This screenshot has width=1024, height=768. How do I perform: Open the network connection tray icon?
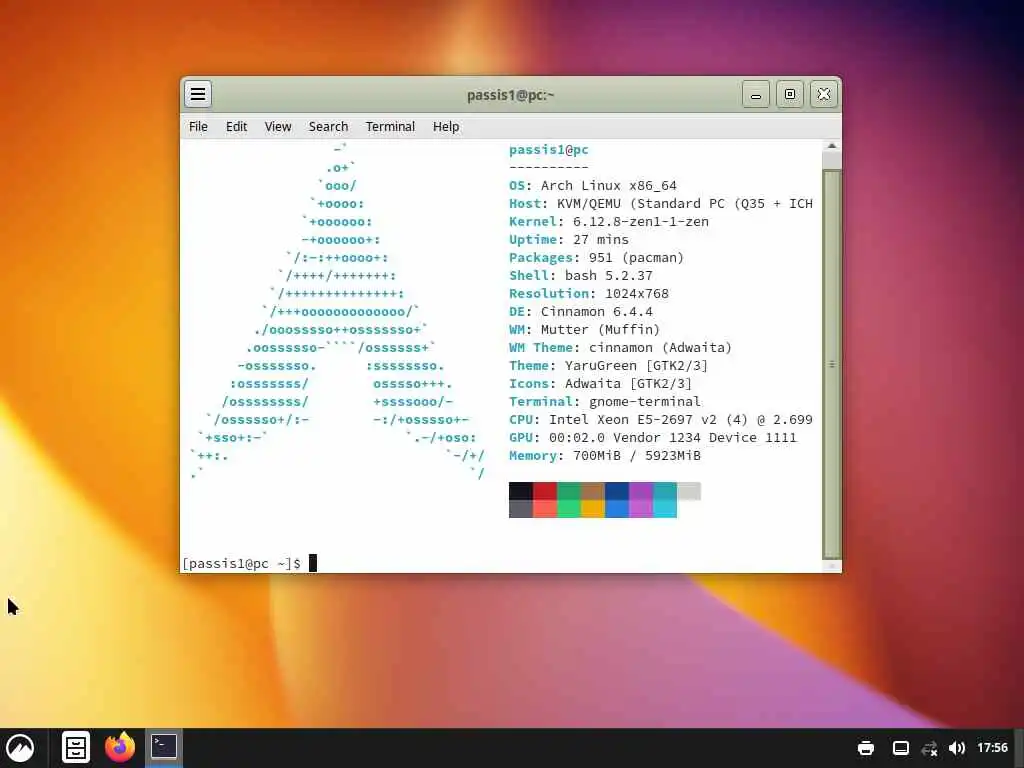pyautogui.click(x=929, y=748)
